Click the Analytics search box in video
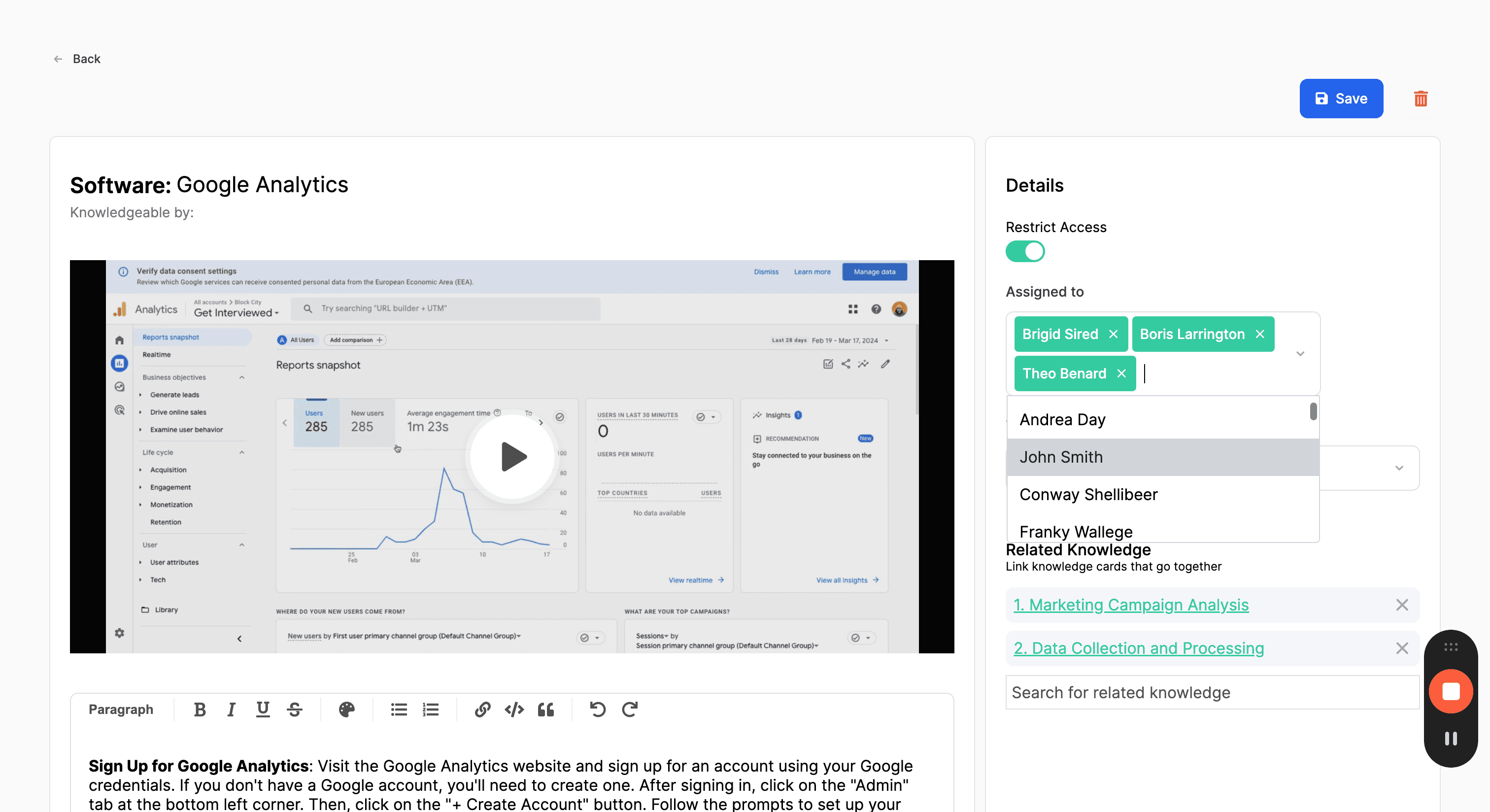 point(445,309)
